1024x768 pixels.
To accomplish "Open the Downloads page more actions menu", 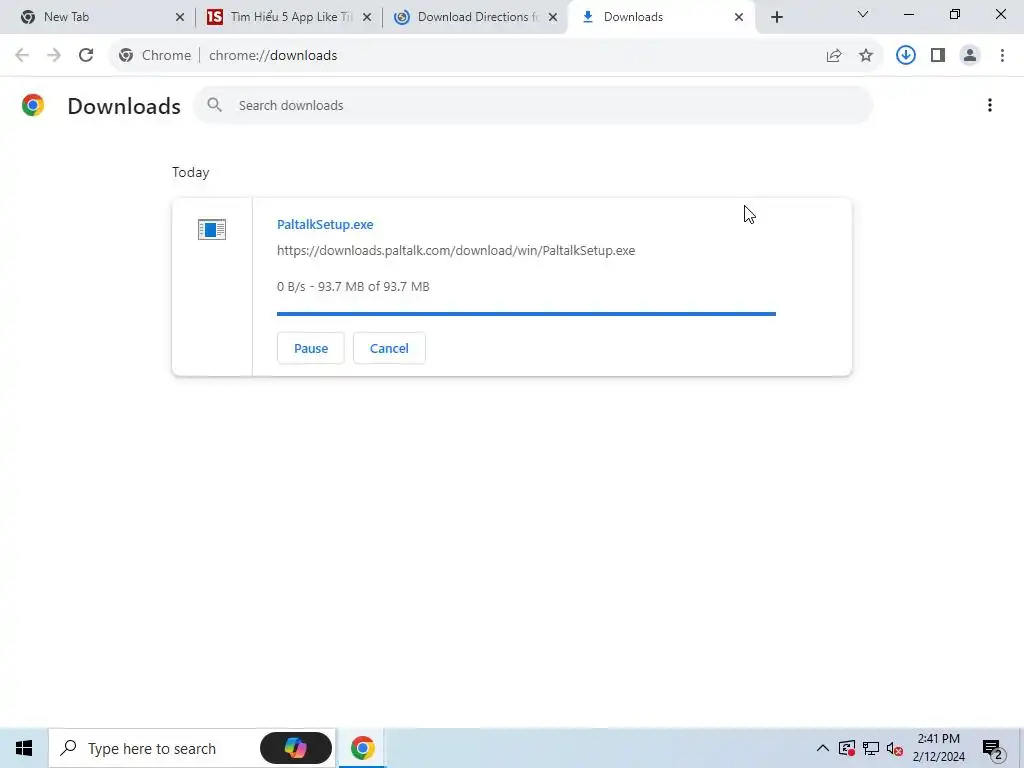I will [x=989, y=105].
